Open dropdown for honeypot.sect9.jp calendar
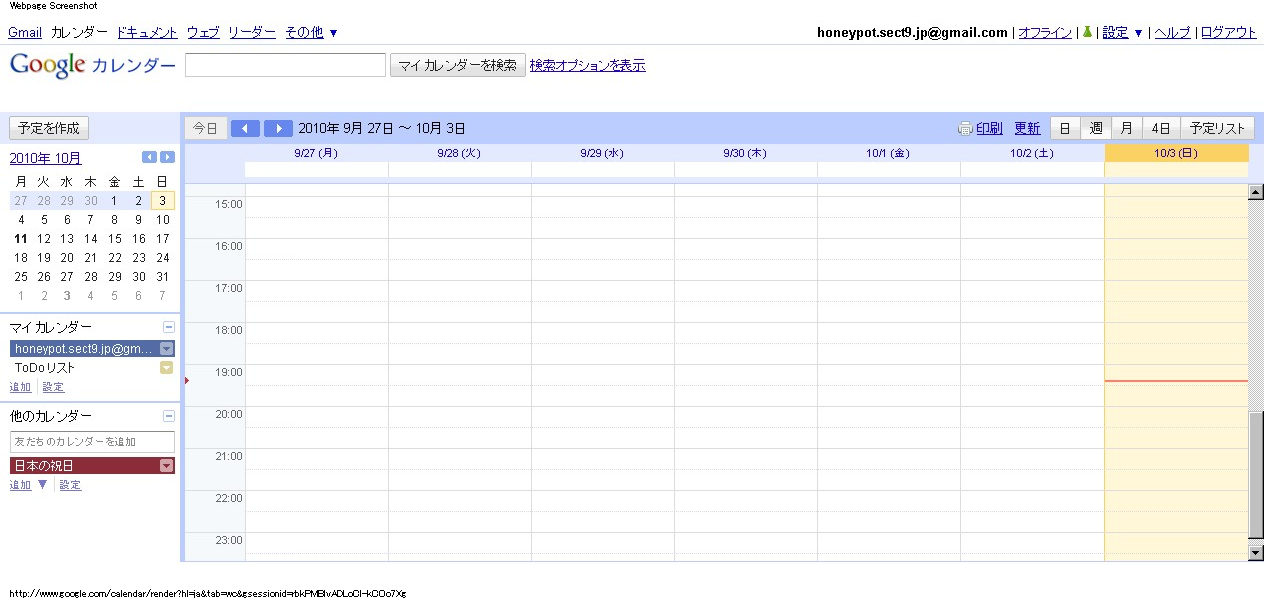Image resolution: width=1264 pixels, height=598 pixels. [x=167, y=348]
